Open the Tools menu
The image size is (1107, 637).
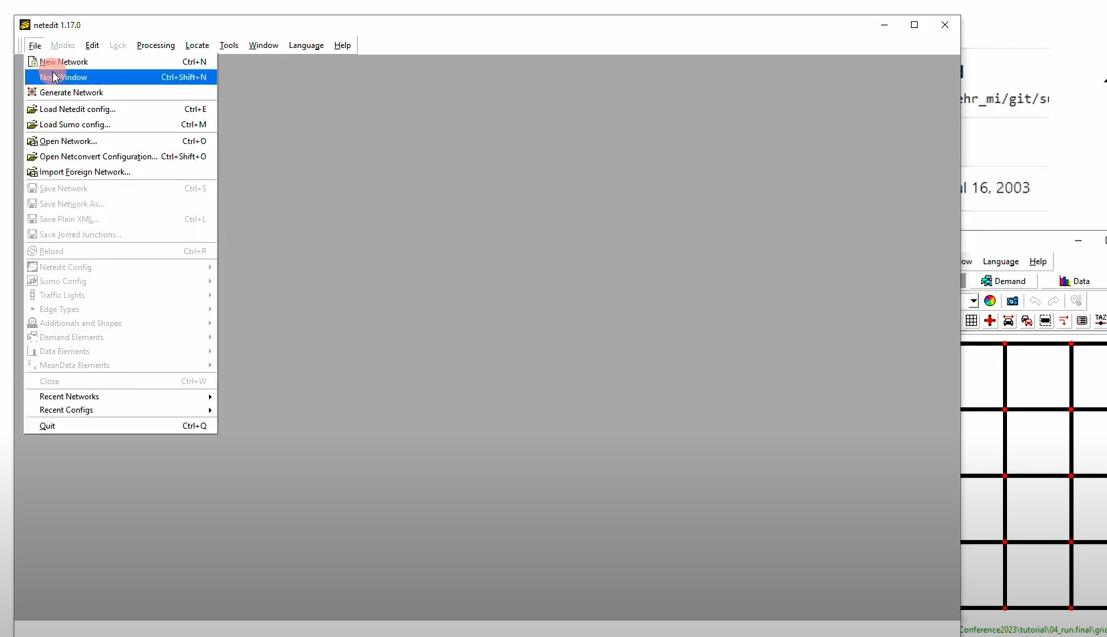click(x=229, y=45)
